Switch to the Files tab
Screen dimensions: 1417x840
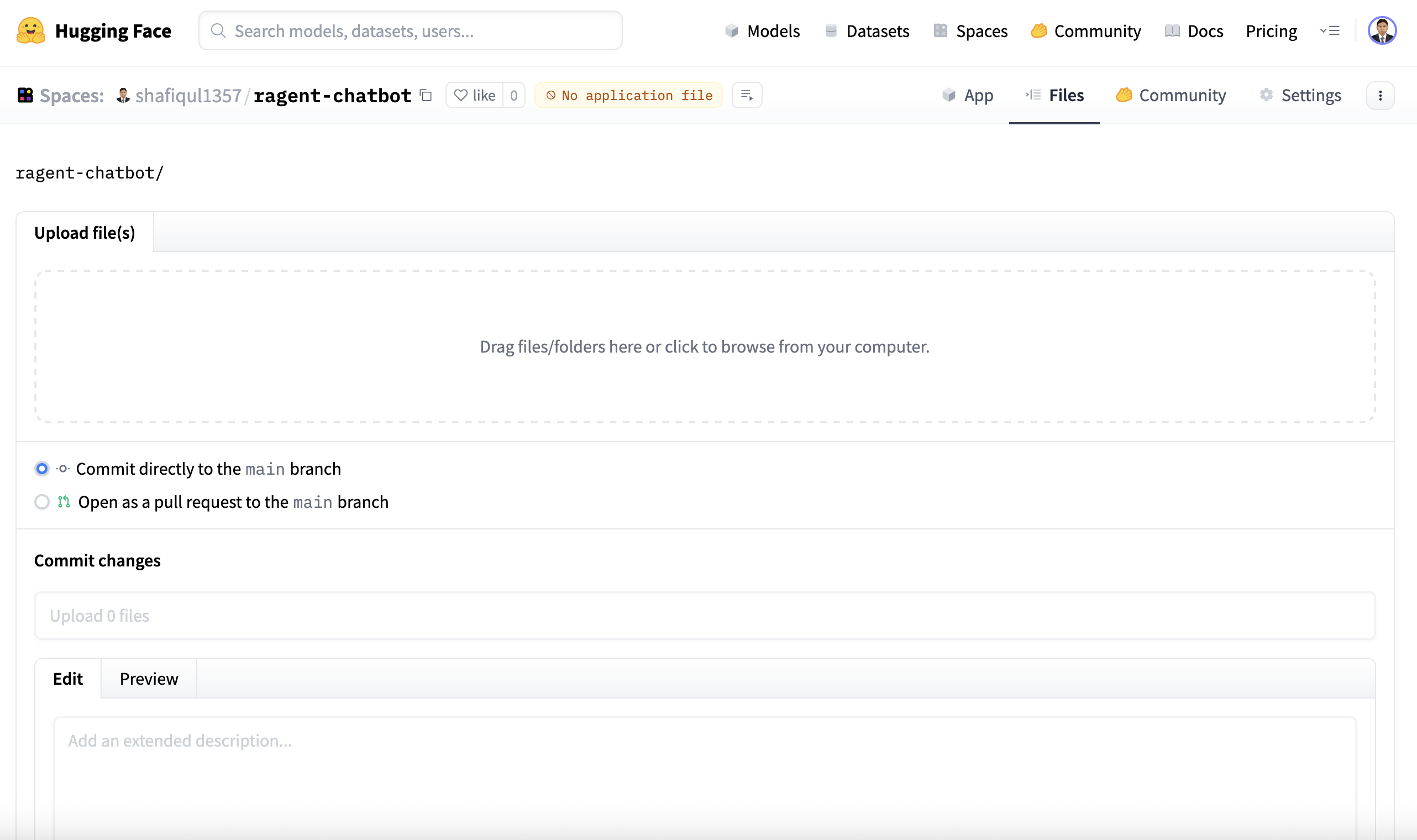(x=1054, y=95)
